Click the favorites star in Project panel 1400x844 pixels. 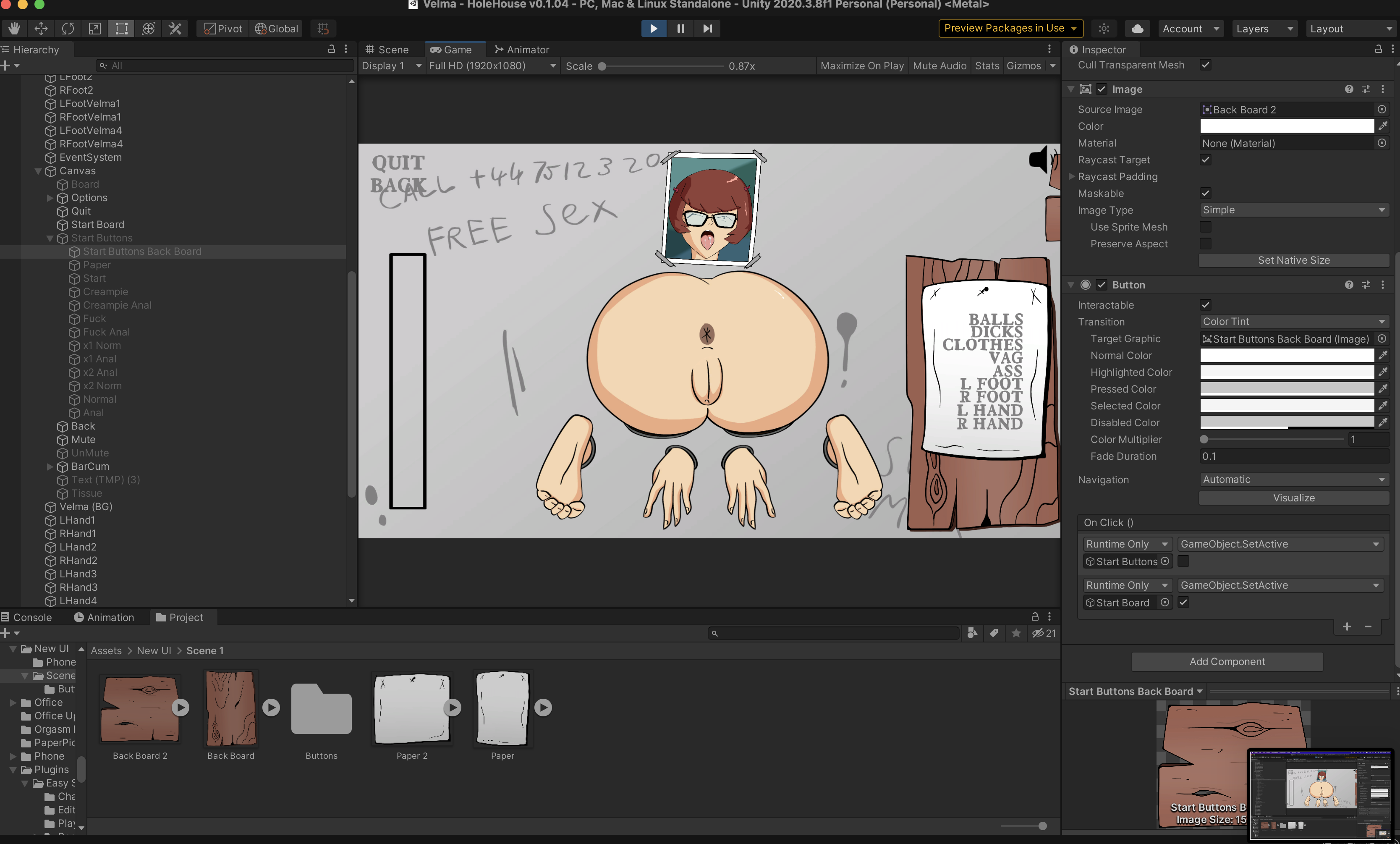coord(1016,632)
